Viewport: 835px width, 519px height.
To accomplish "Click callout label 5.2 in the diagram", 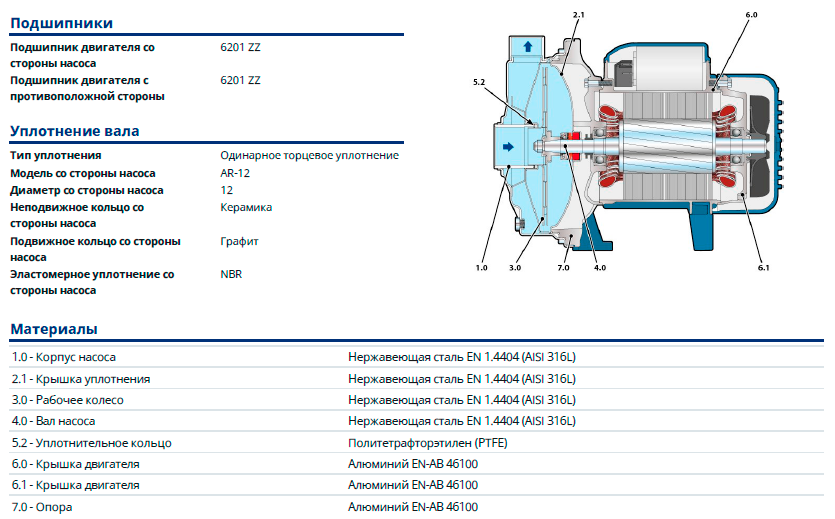I will pos(478,81).
